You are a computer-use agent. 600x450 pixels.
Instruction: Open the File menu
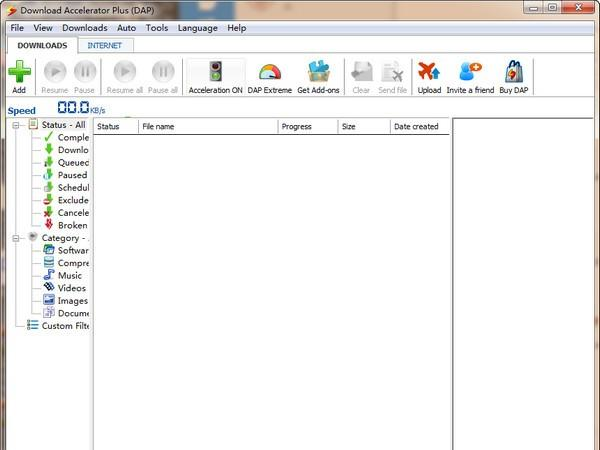click(17, 28)
